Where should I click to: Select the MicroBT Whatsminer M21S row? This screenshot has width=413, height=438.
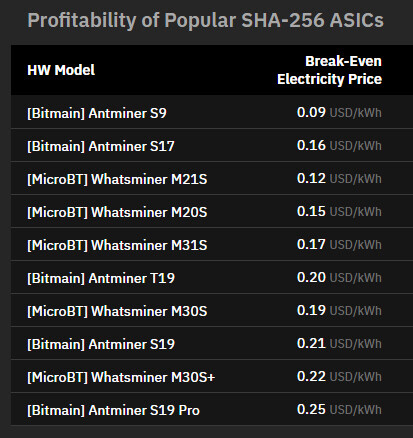[212, 178]
